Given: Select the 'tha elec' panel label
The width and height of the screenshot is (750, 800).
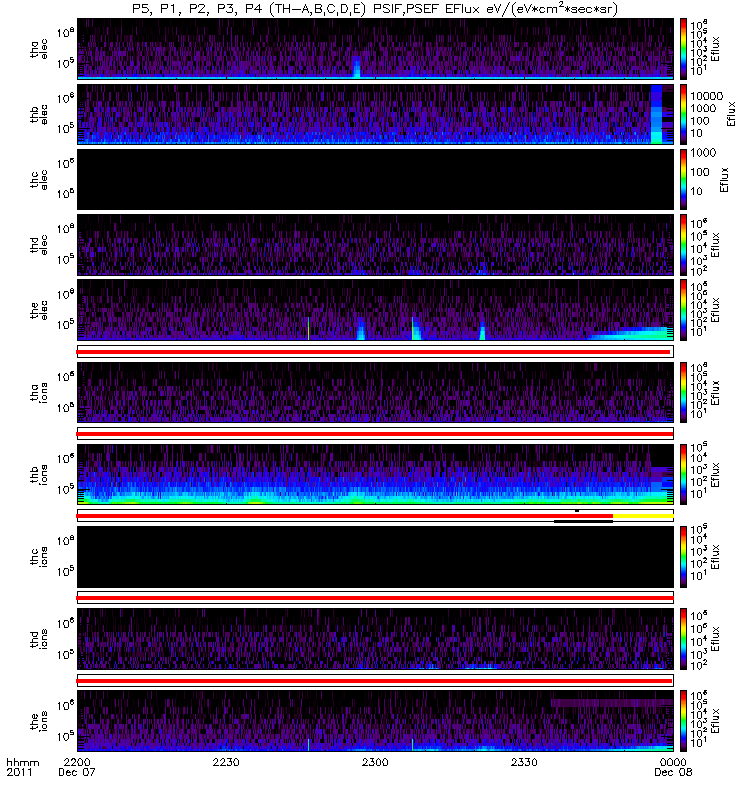Looking at the screenshot, I should (x=39, y=49).
